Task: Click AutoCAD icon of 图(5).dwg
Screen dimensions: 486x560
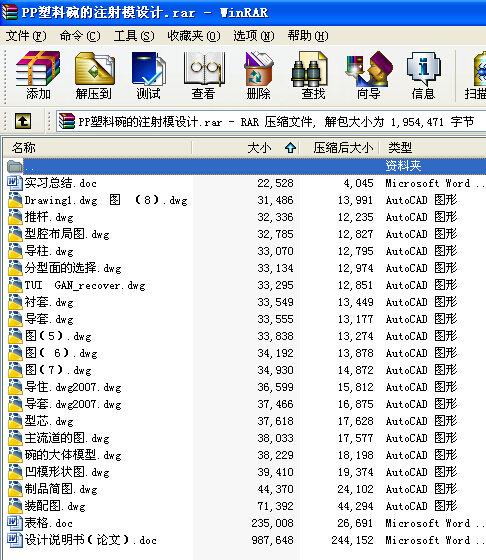Action: point(15,336)
